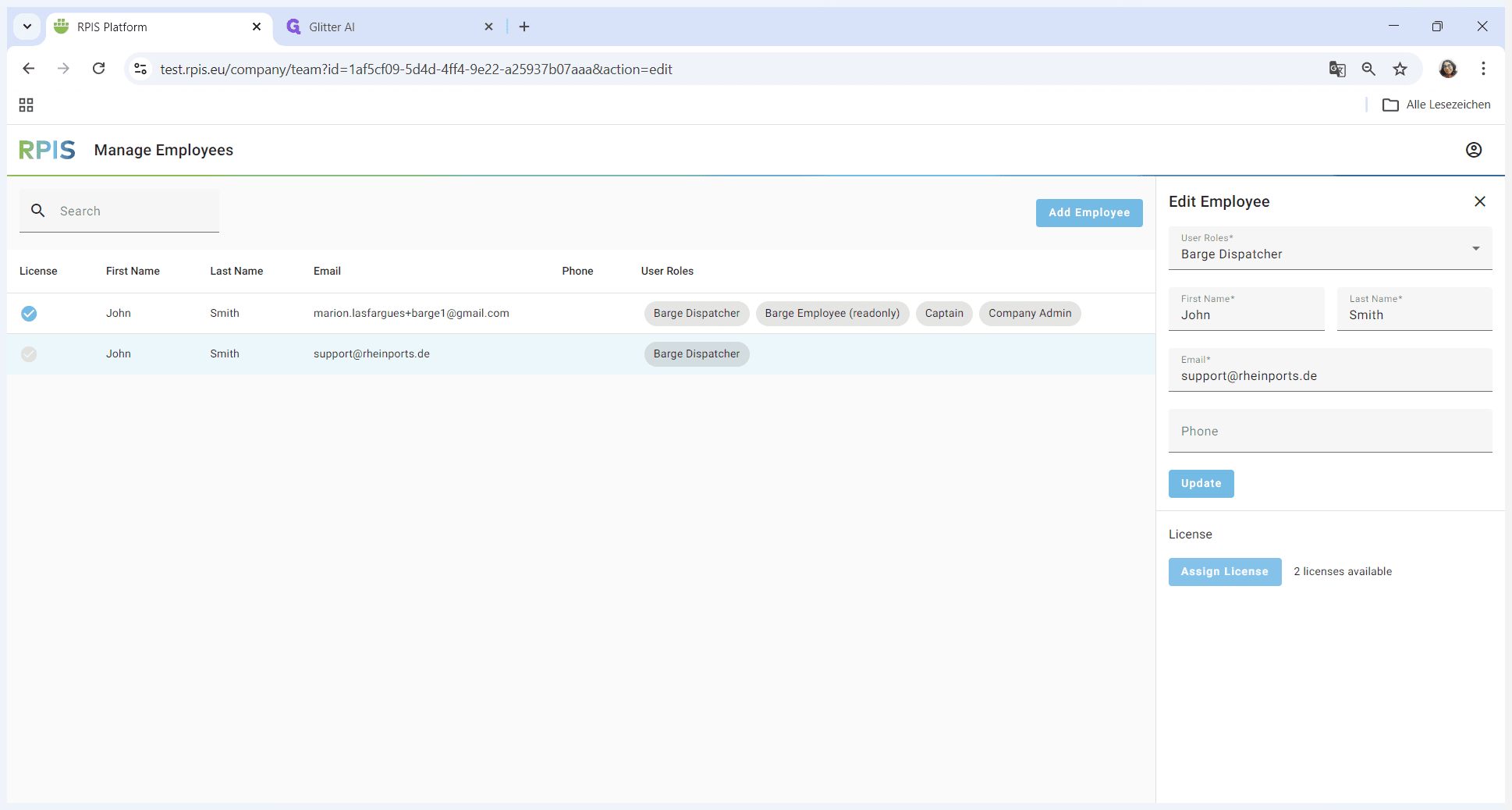This screenshot has width=1512, height=810.
Task: Click the Assign License button
Action: coord(1225,572)
